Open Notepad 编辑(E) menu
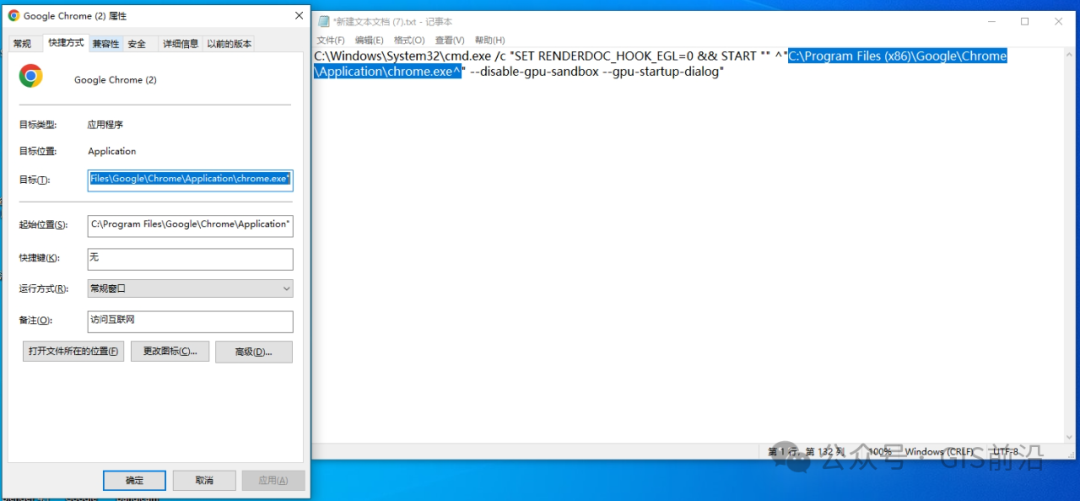 369,40
